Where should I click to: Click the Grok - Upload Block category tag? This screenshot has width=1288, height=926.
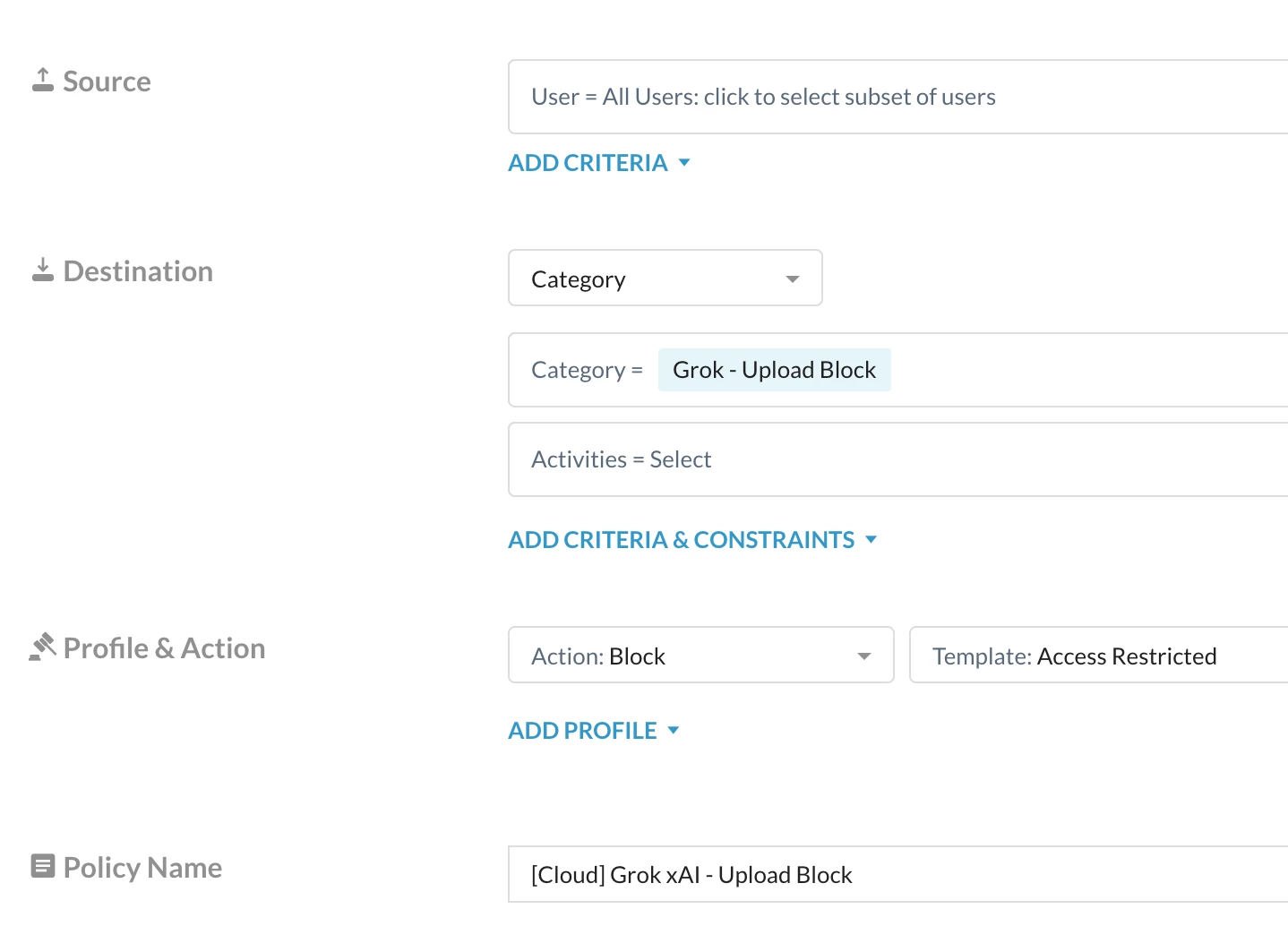point(775,370)
